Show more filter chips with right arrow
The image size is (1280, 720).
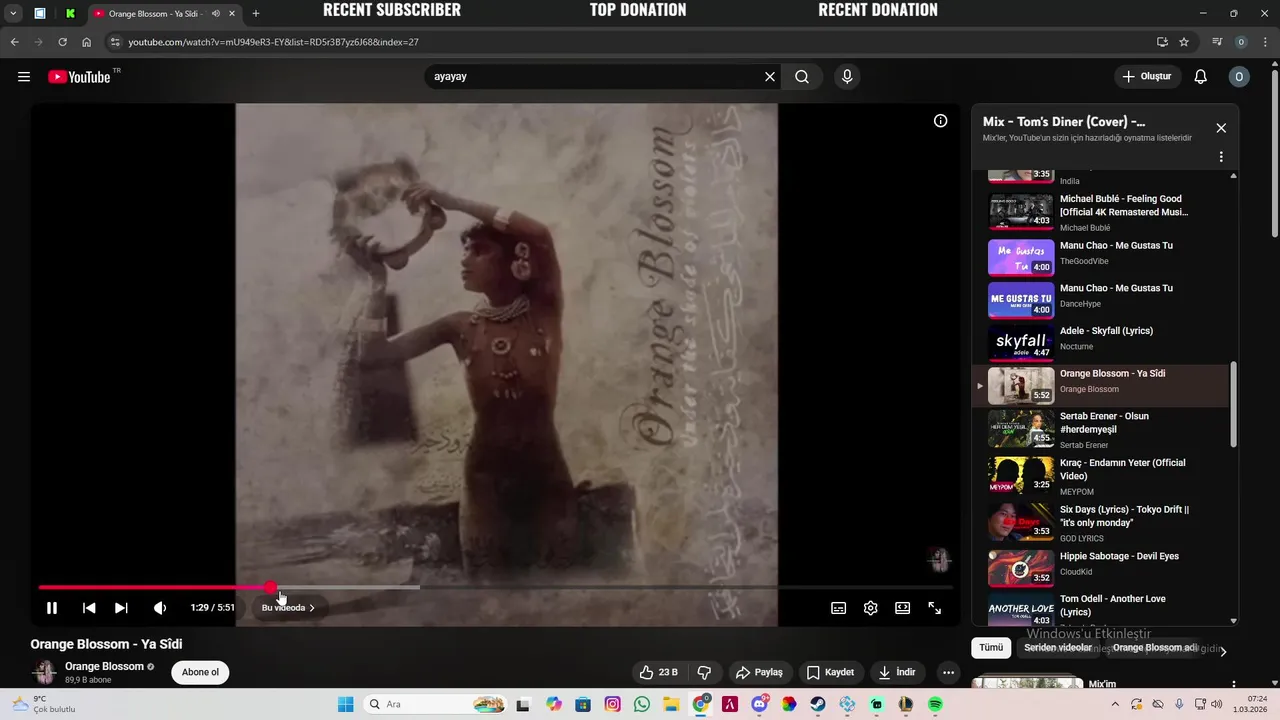(x=1223, y=651)
